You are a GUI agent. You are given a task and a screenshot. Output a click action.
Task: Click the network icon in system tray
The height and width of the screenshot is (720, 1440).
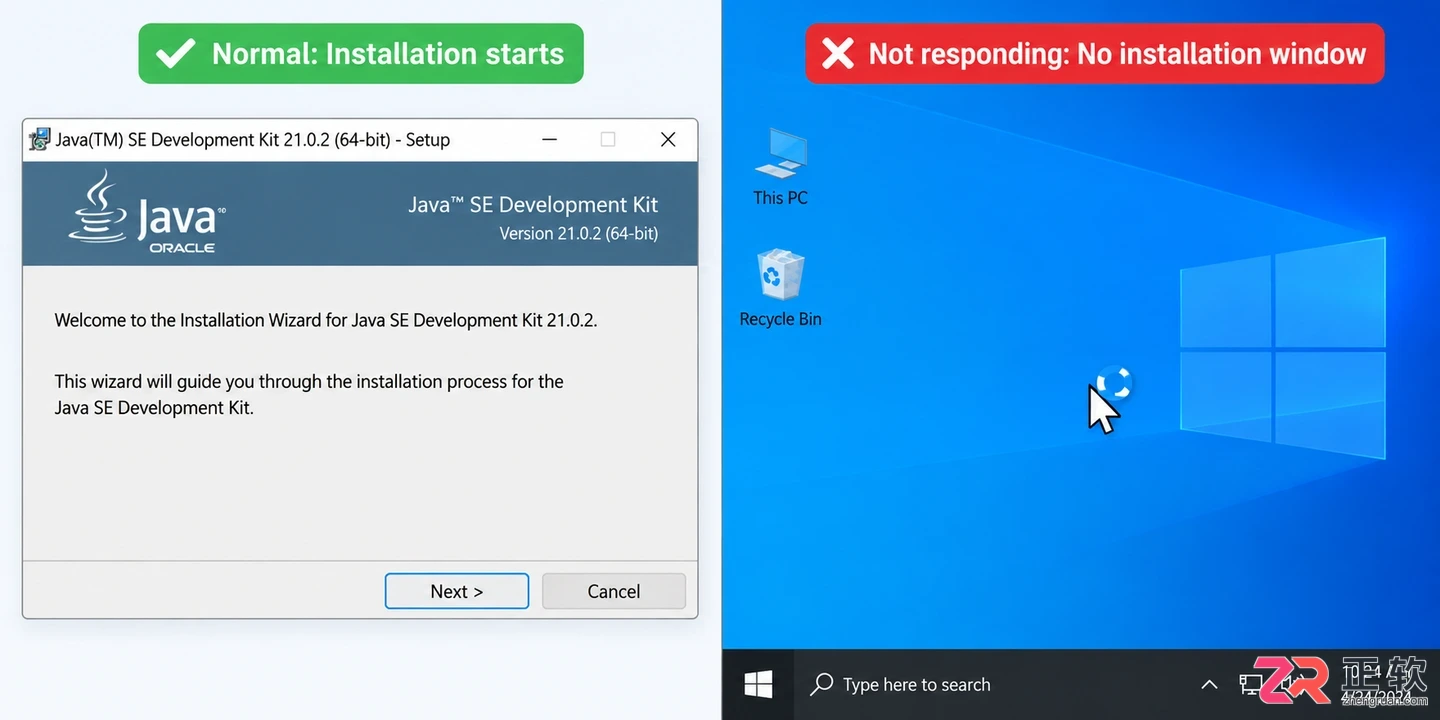tap(1251, 684)
